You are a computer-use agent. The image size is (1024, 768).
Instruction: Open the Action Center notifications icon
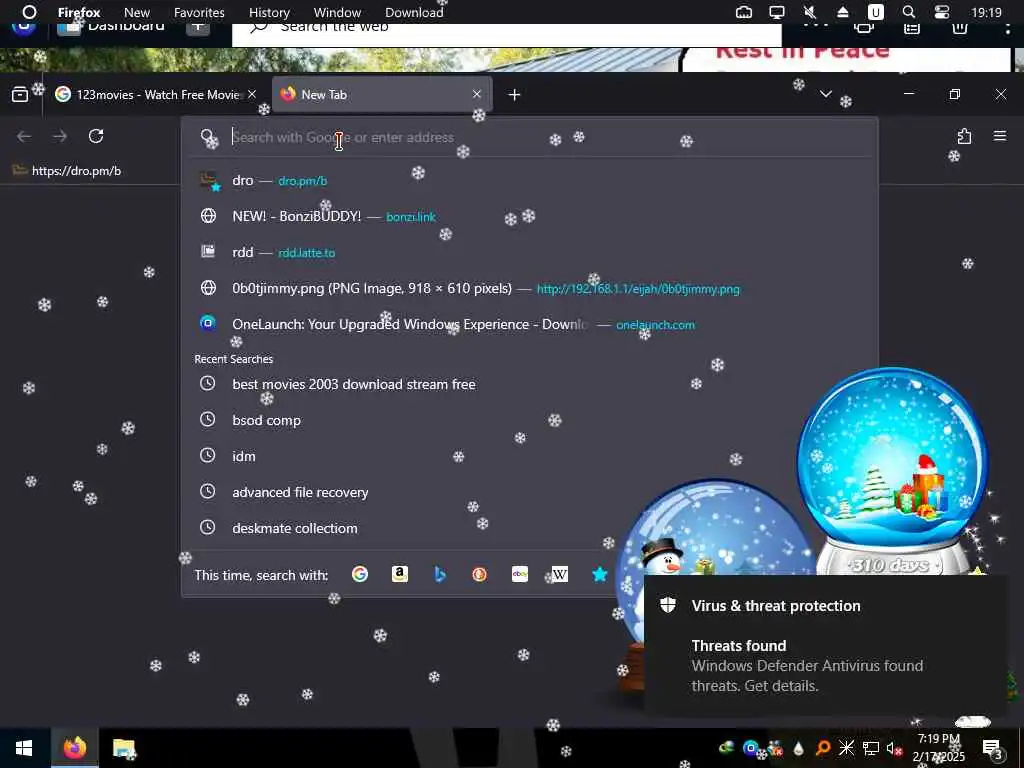(992, 748)
